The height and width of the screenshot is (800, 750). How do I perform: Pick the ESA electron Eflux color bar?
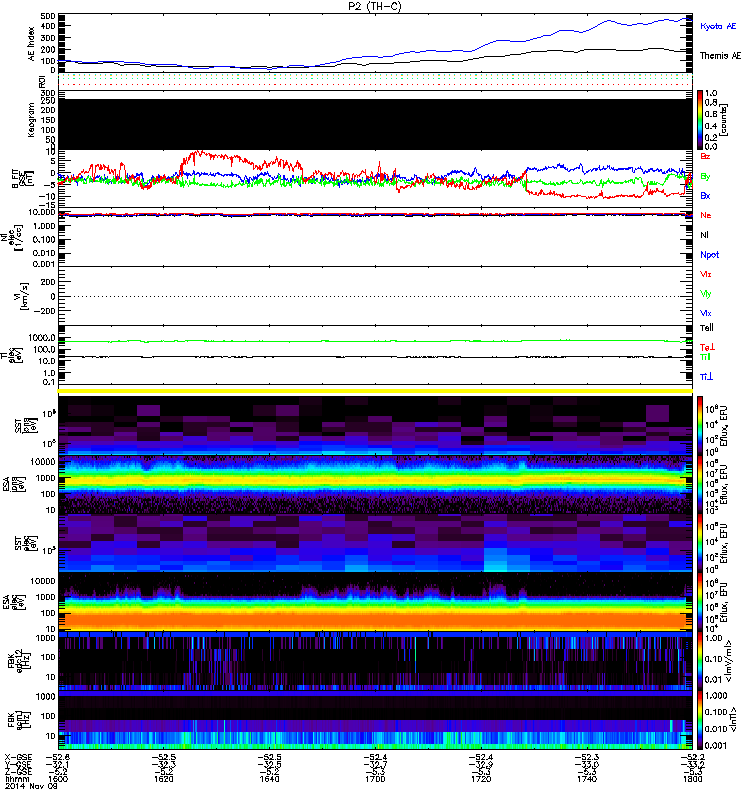pos(700,603)
